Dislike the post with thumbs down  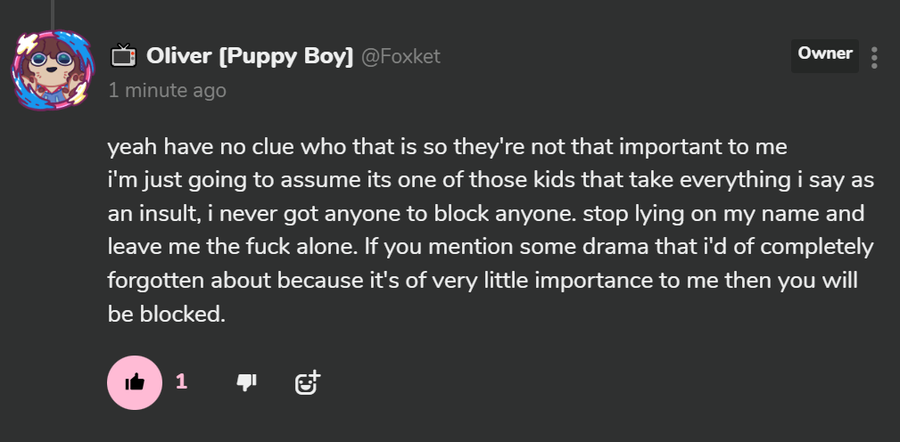tap(246, 382)
